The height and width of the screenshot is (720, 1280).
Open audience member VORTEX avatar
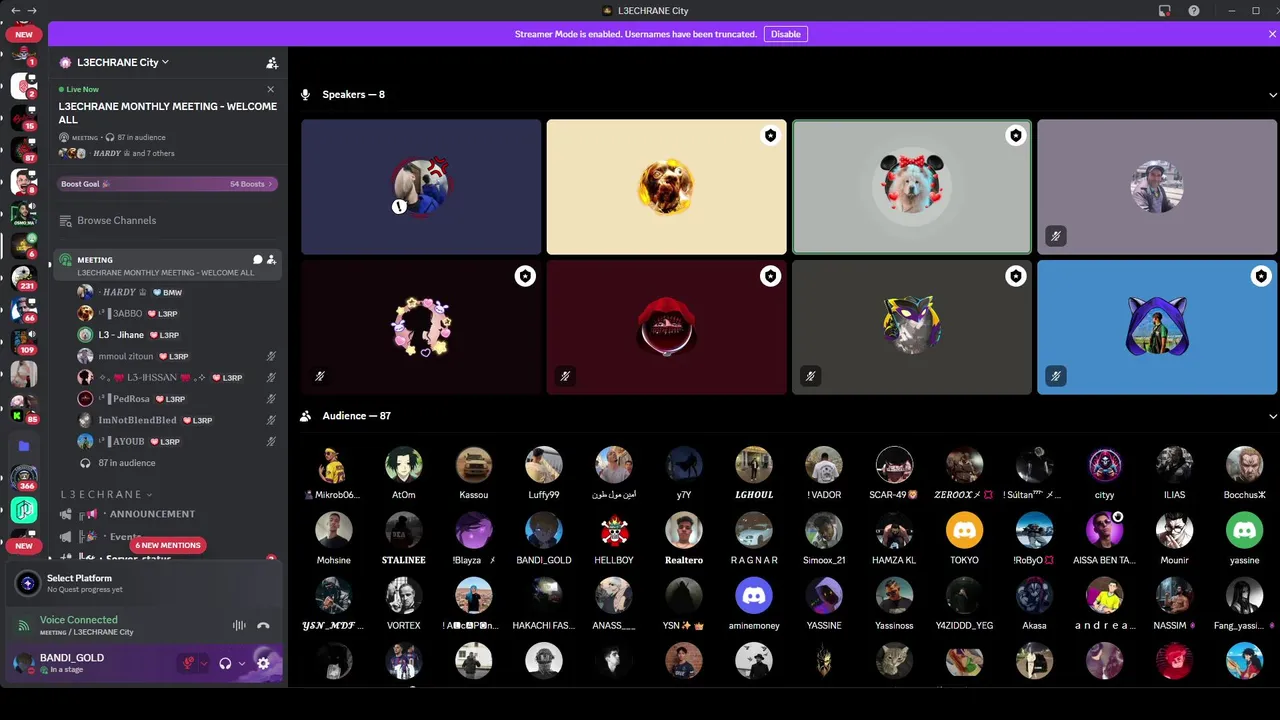pos(404,595)
